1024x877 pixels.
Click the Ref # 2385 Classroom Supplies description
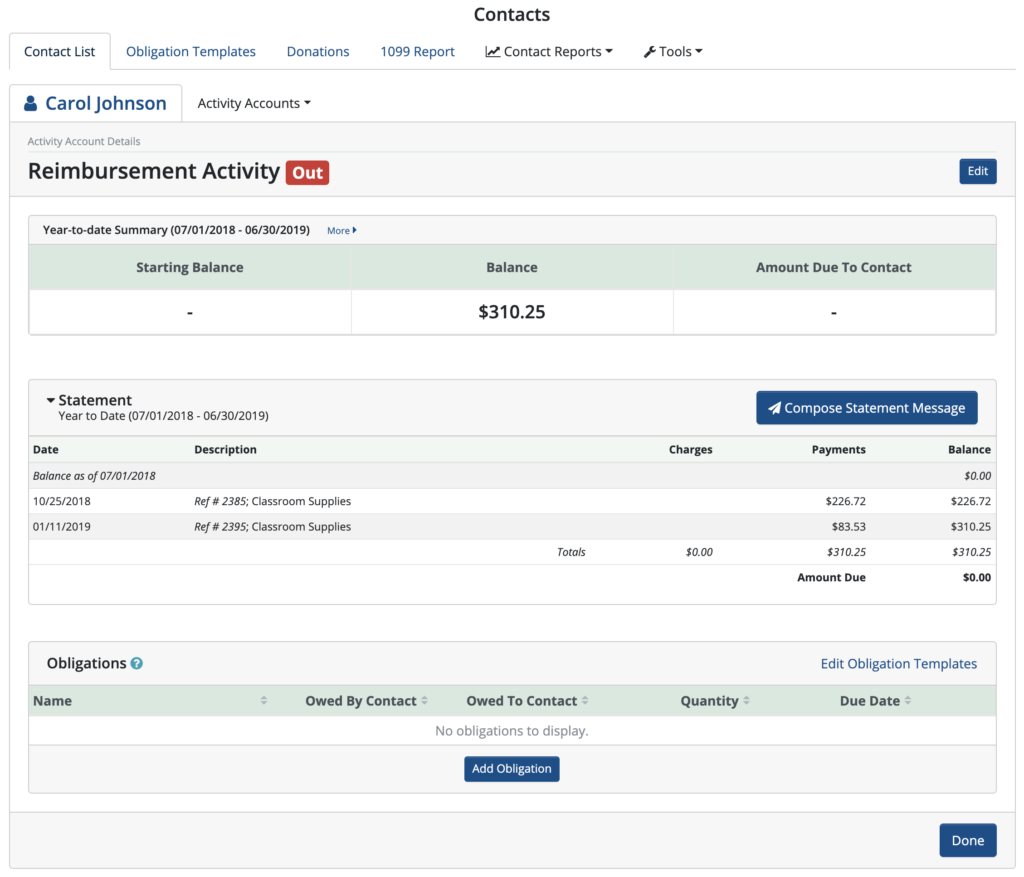pyautogui.click(x=272, y=502)
